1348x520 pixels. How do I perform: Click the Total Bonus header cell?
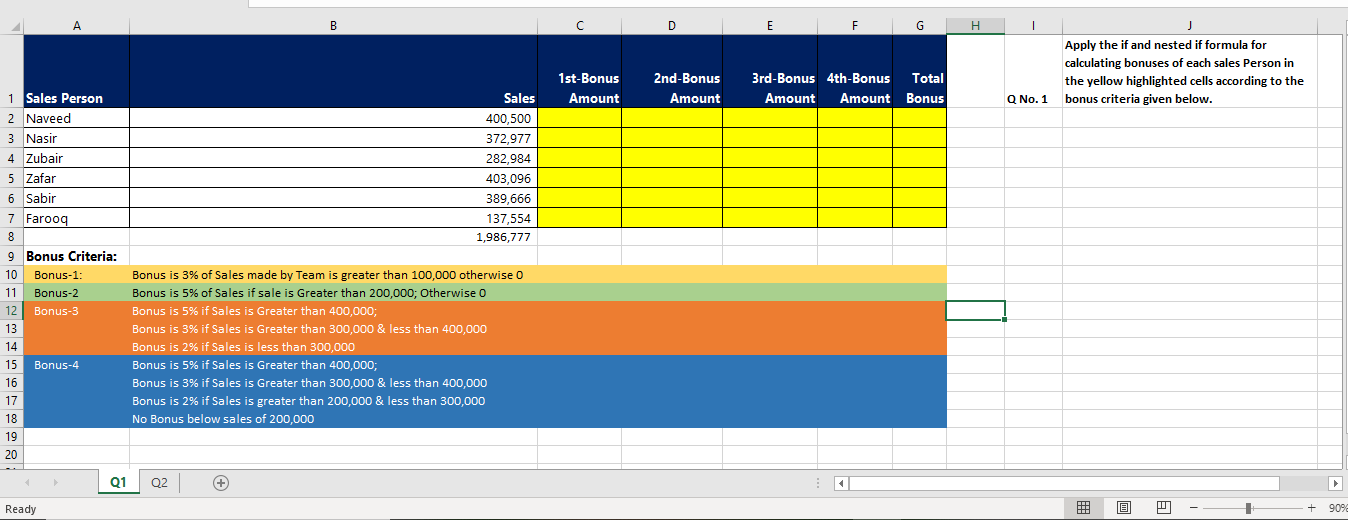point(919,71)
